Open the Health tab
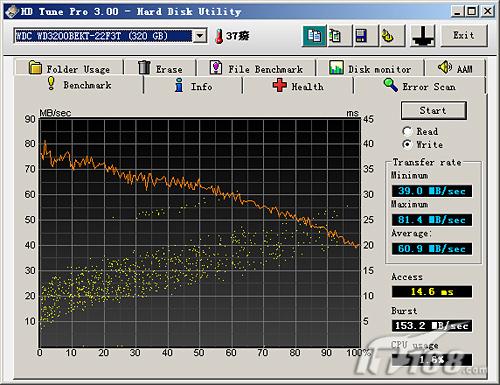This screenshot has height=385, width=500. 298,86
